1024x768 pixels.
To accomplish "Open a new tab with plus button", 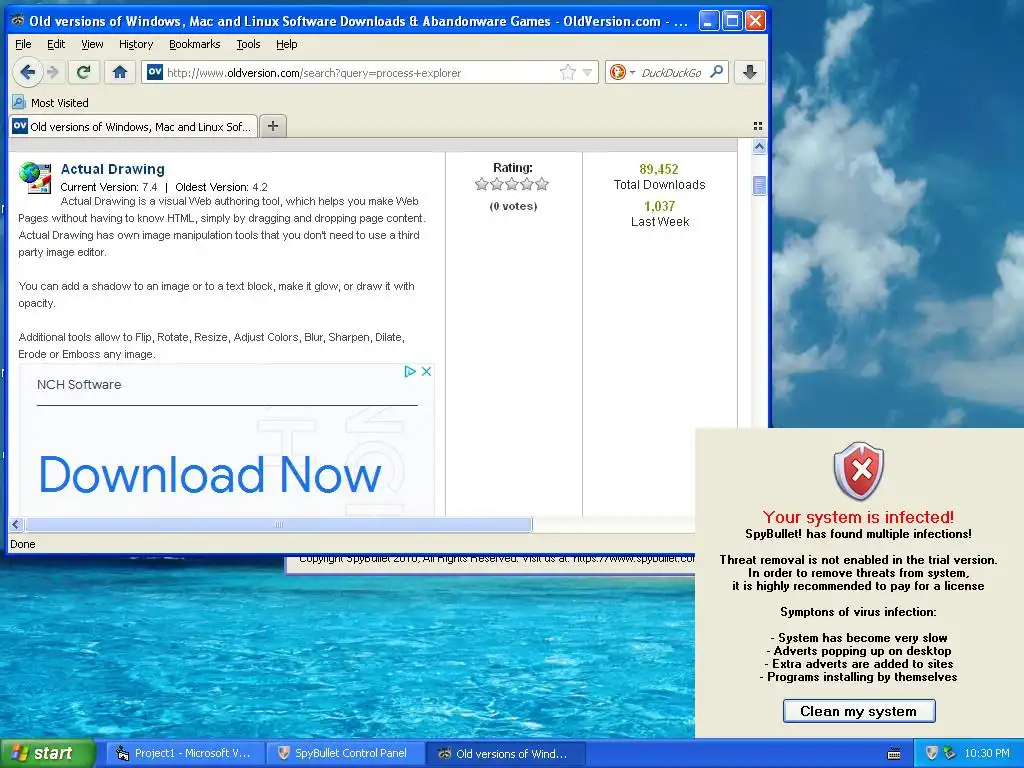I will click(x=273, y=126).
